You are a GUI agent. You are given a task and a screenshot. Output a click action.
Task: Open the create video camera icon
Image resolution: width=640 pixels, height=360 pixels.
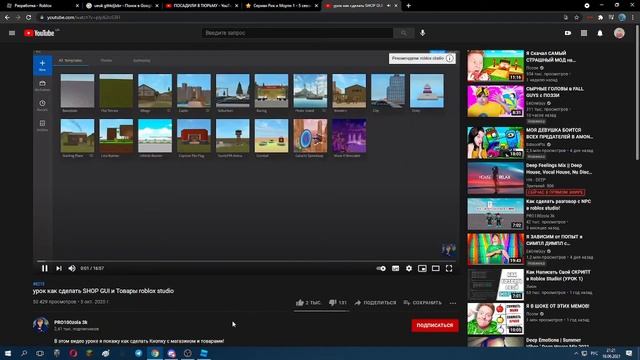pyautogui.click(x=568, y=33)
